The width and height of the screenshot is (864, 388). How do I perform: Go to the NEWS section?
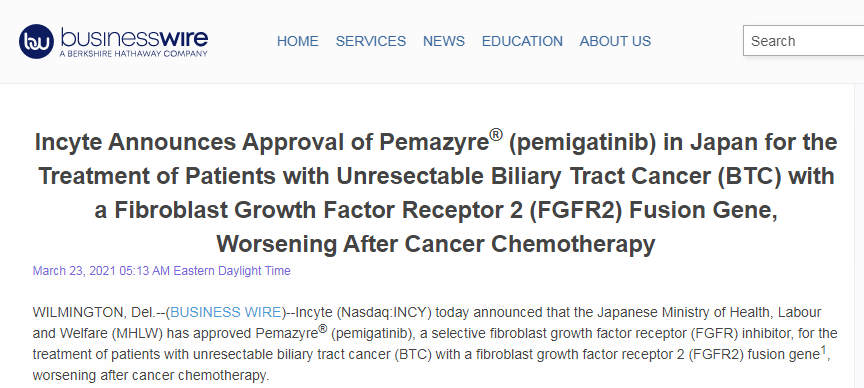[444, 41]
